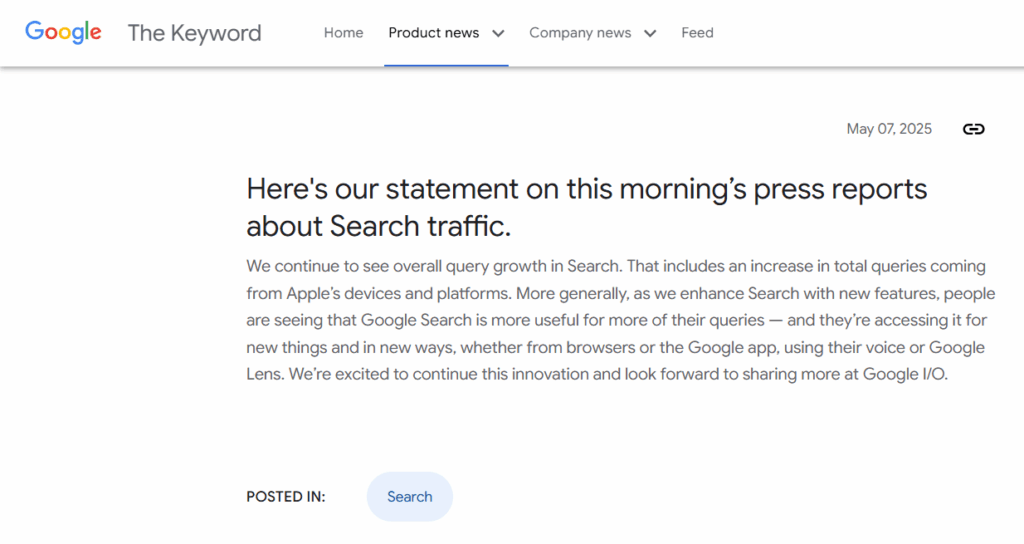This screenshot has width=1024, height=544.
Task: Expand the Product news chevron arrow
Action: pos(498,33)
